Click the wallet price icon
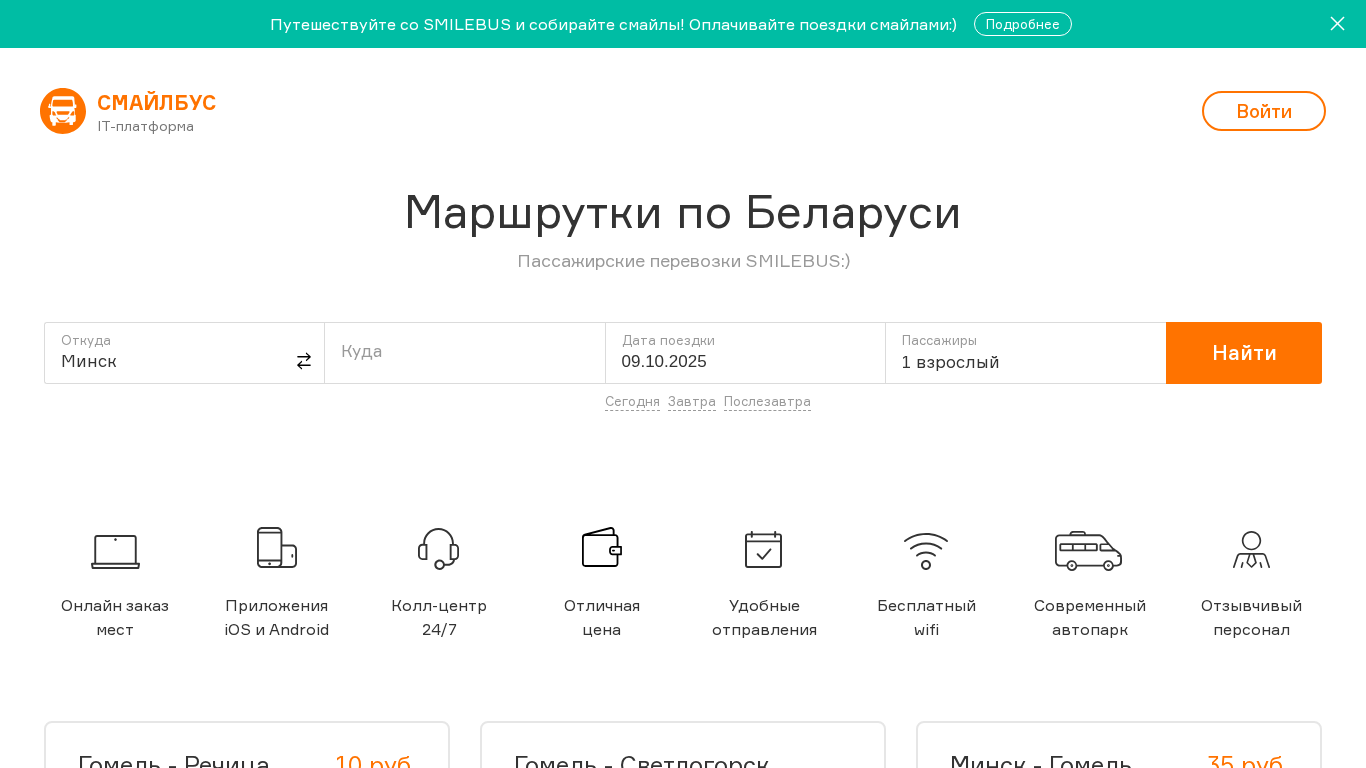The image size is (1366, 768). click(x=602, y=547)
